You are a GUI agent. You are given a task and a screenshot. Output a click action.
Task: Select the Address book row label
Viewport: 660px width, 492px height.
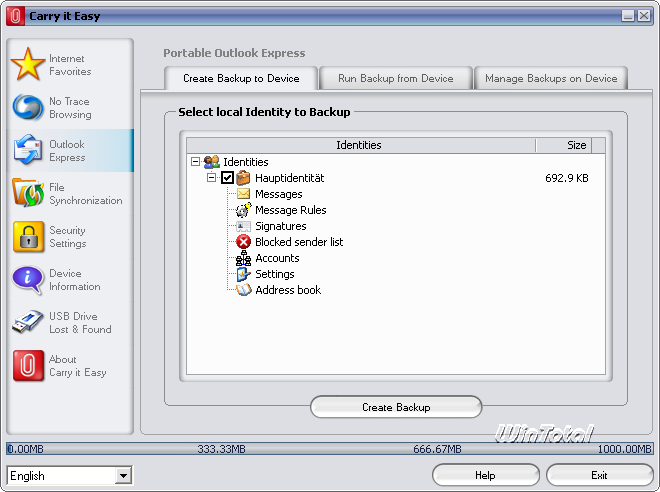pyautogui.click(x=288, y=290)
